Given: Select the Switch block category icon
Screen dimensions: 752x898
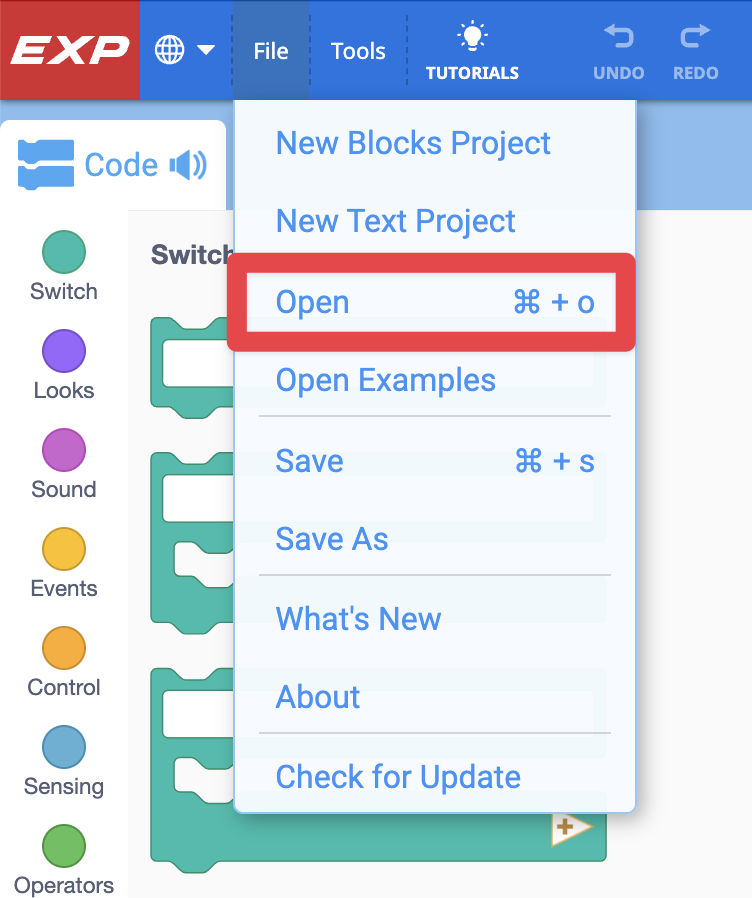Looking at the screenshot, I should [63, 252].
